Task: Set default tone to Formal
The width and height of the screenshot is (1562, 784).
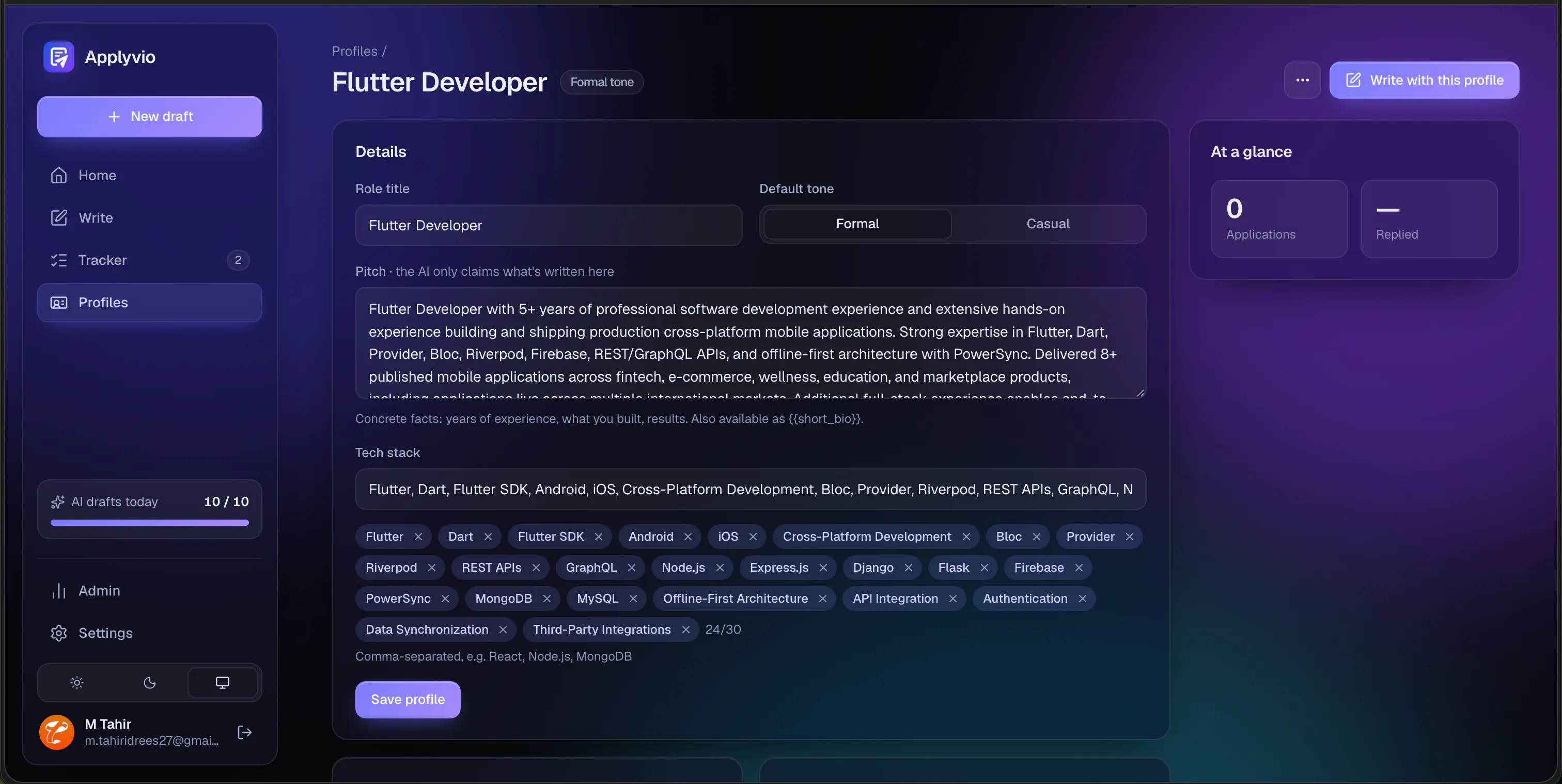Action: pos(857,224)
